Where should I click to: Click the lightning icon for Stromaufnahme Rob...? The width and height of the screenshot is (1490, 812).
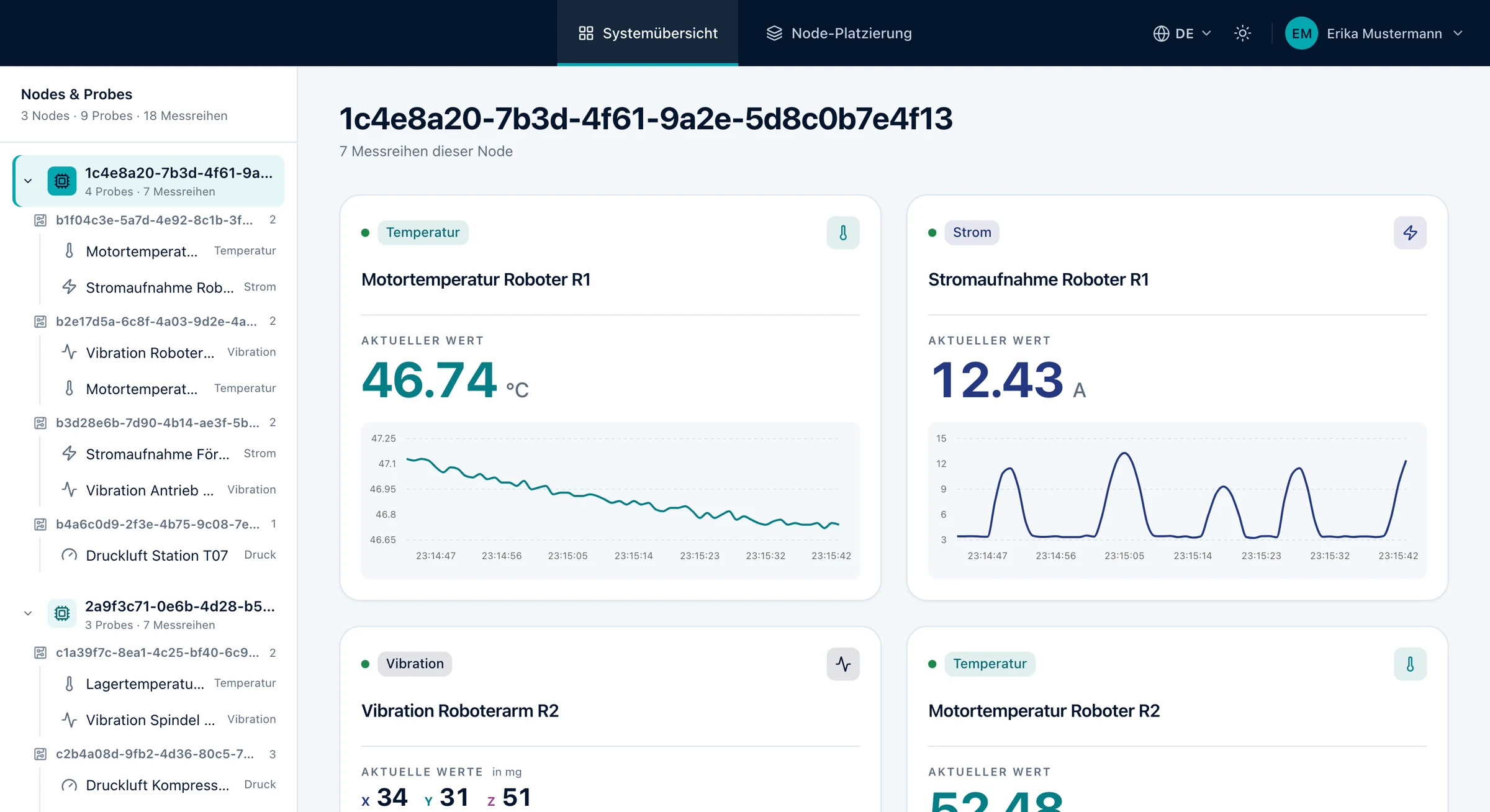click(70, 287)
